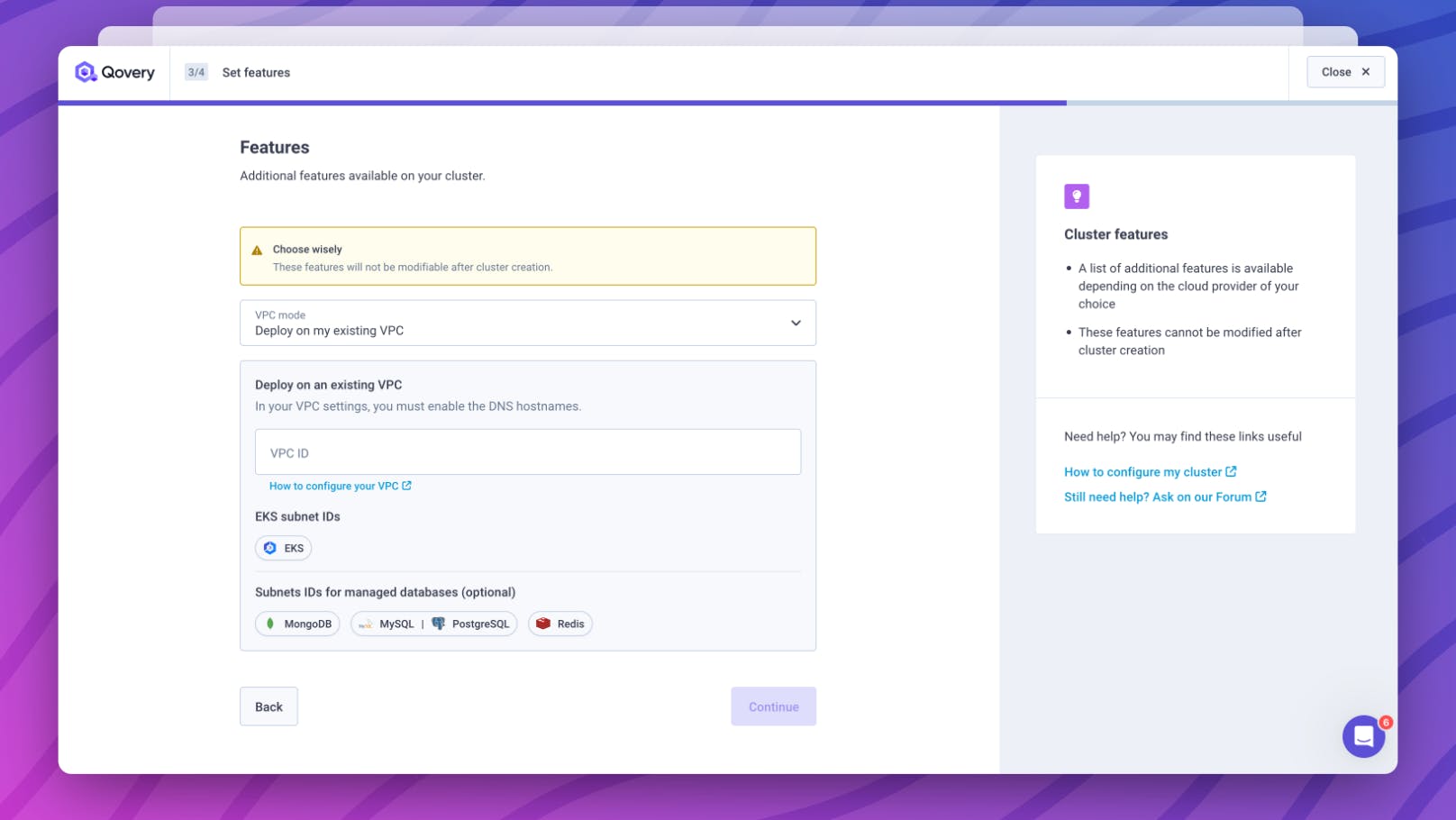Select the EKS subnet chip

pyautogui.click(x=284, y=548)
